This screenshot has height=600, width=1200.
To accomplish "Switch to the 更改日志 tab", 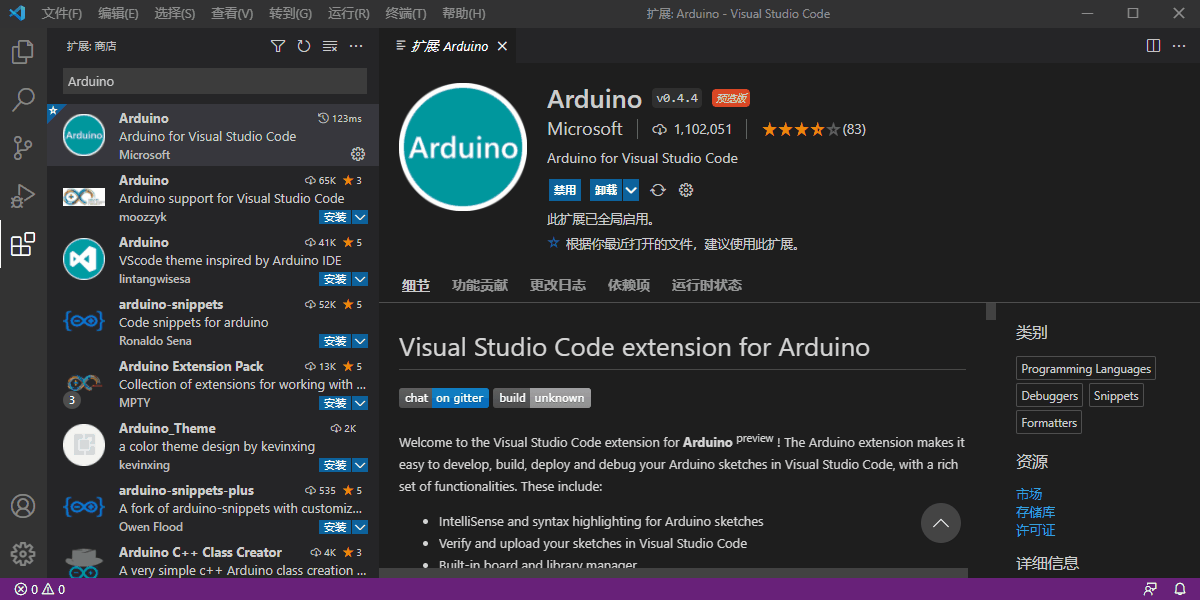I will 557,285.
